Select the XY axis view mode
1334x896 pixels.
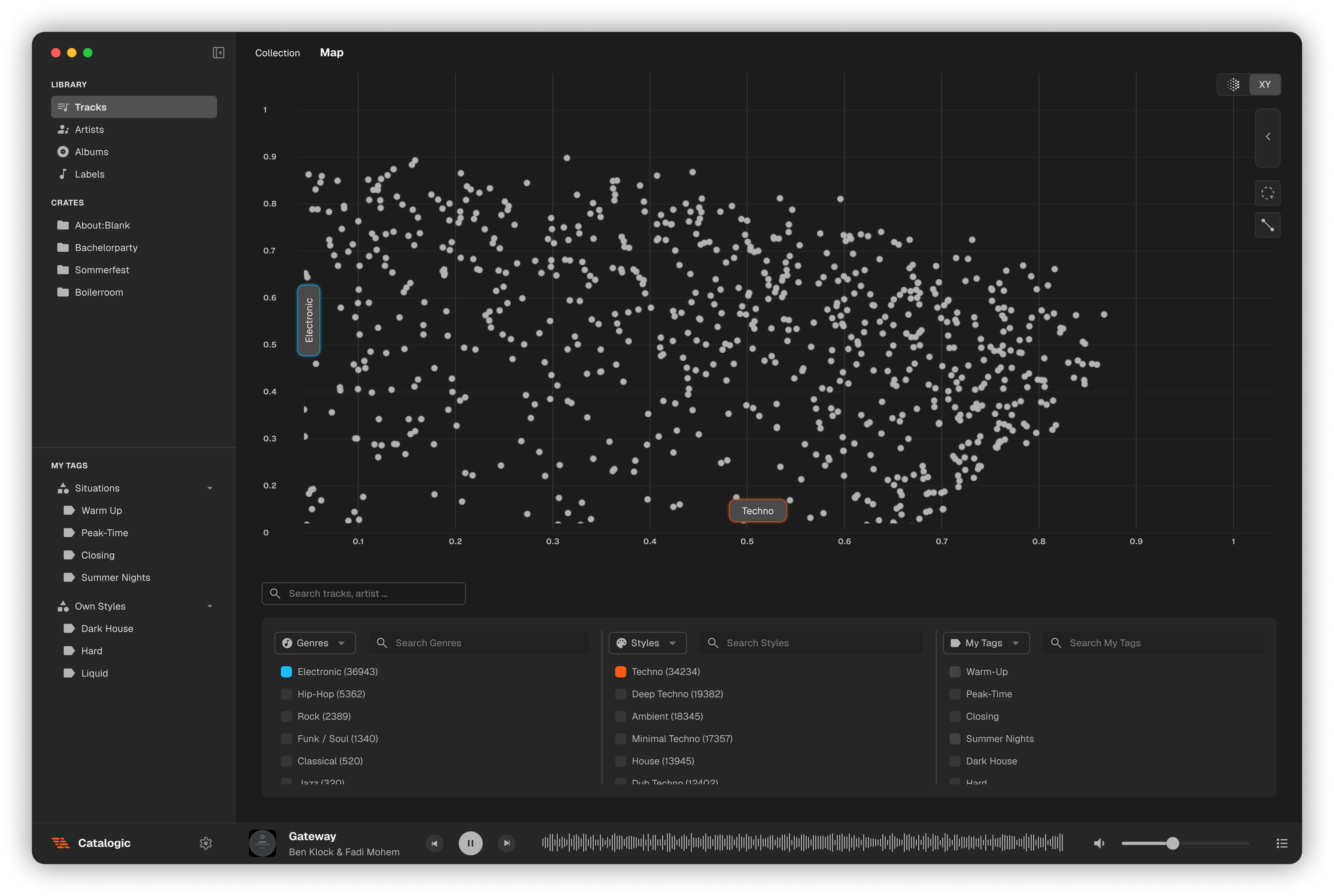coord(1264,85)
